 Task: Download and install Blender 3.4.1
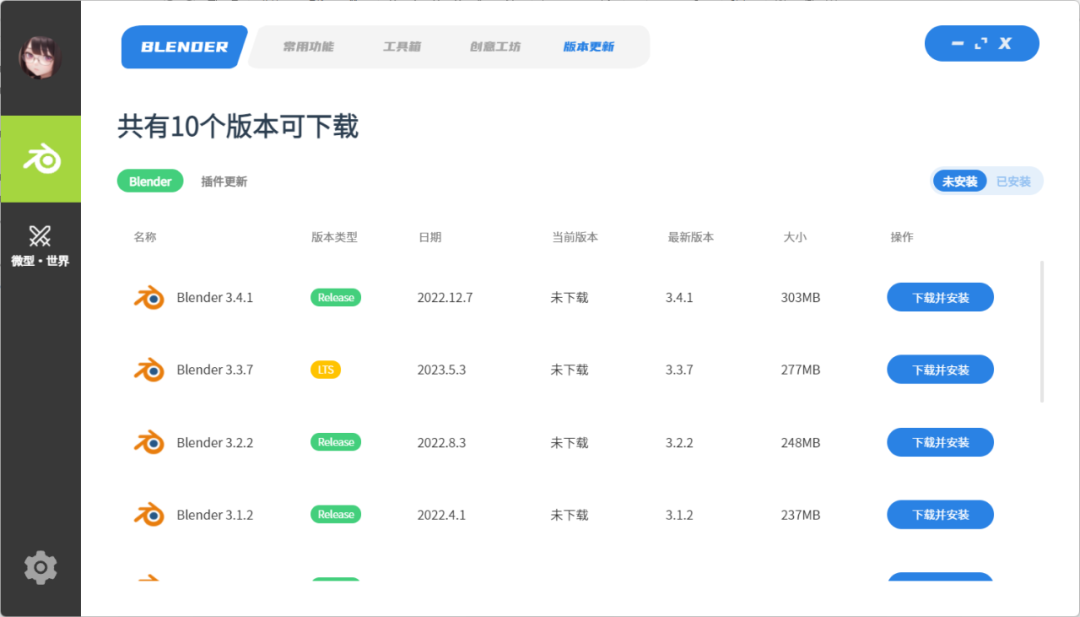click(x=940, y=297)
